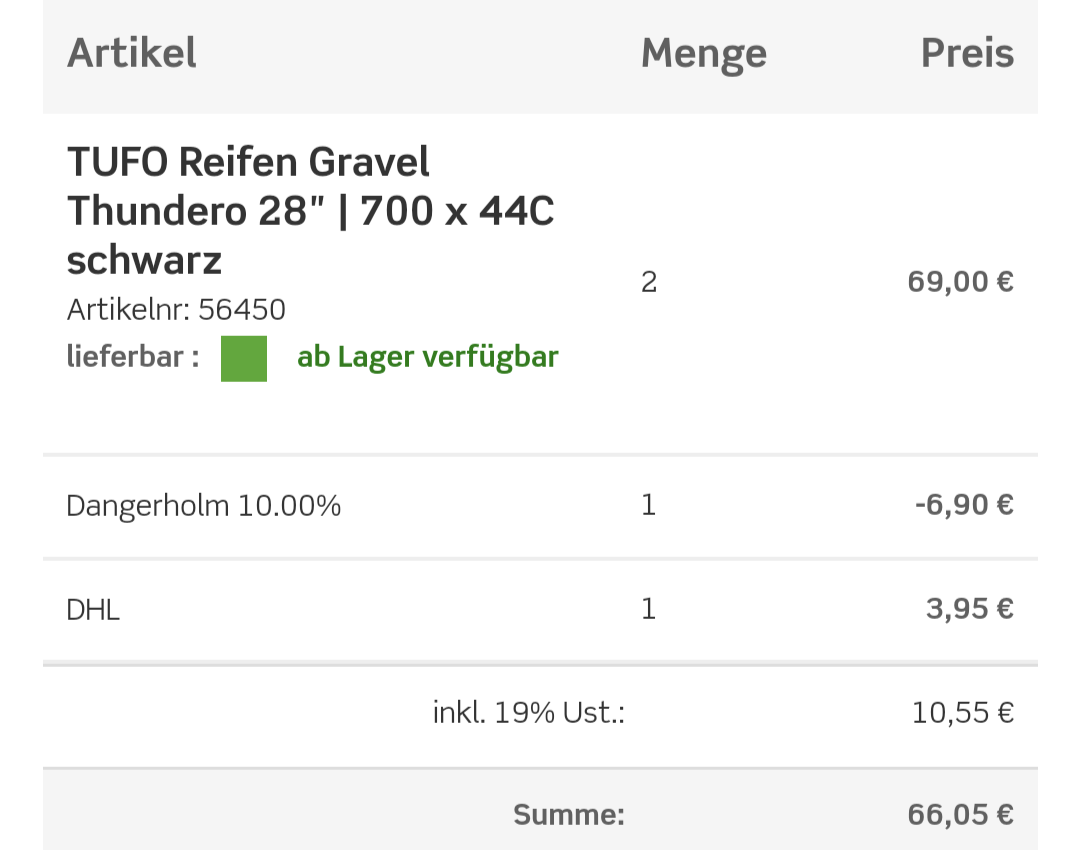
Task: Click the 'ab Lager verfügbar' stock text
Action: click(427, 357)
